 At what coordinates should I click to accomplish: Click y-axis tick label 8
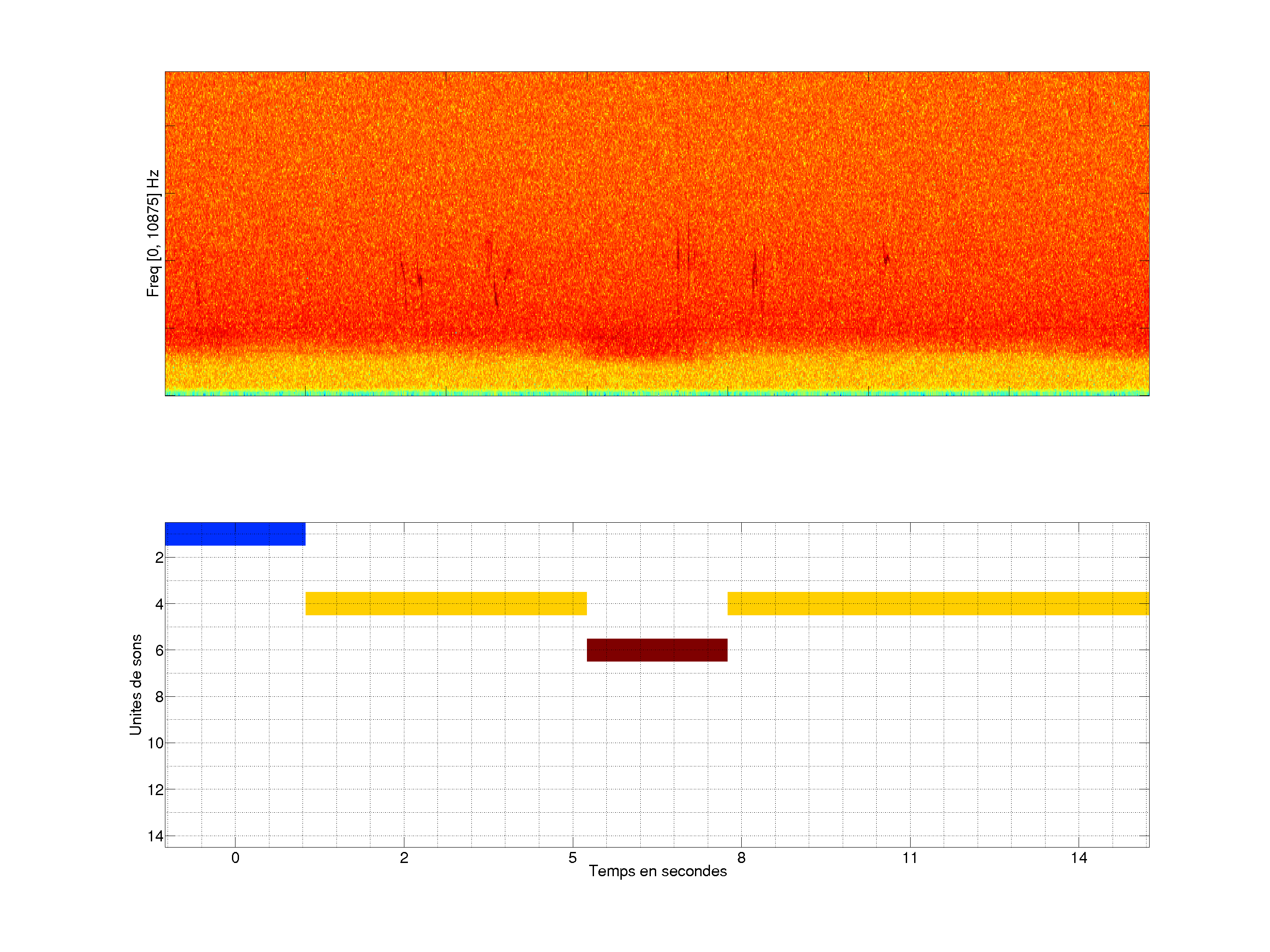tap(159, 697)
